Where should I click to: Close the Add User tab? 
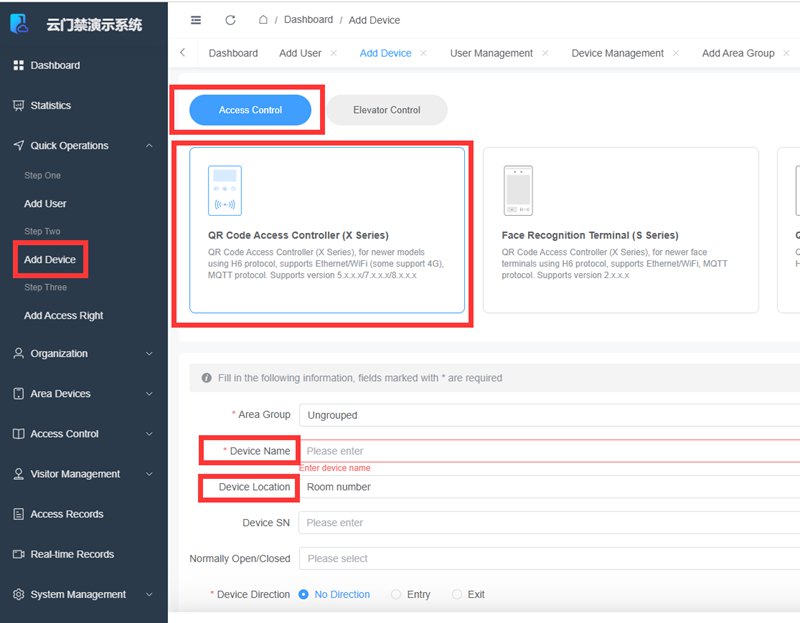tap(334, 53)
